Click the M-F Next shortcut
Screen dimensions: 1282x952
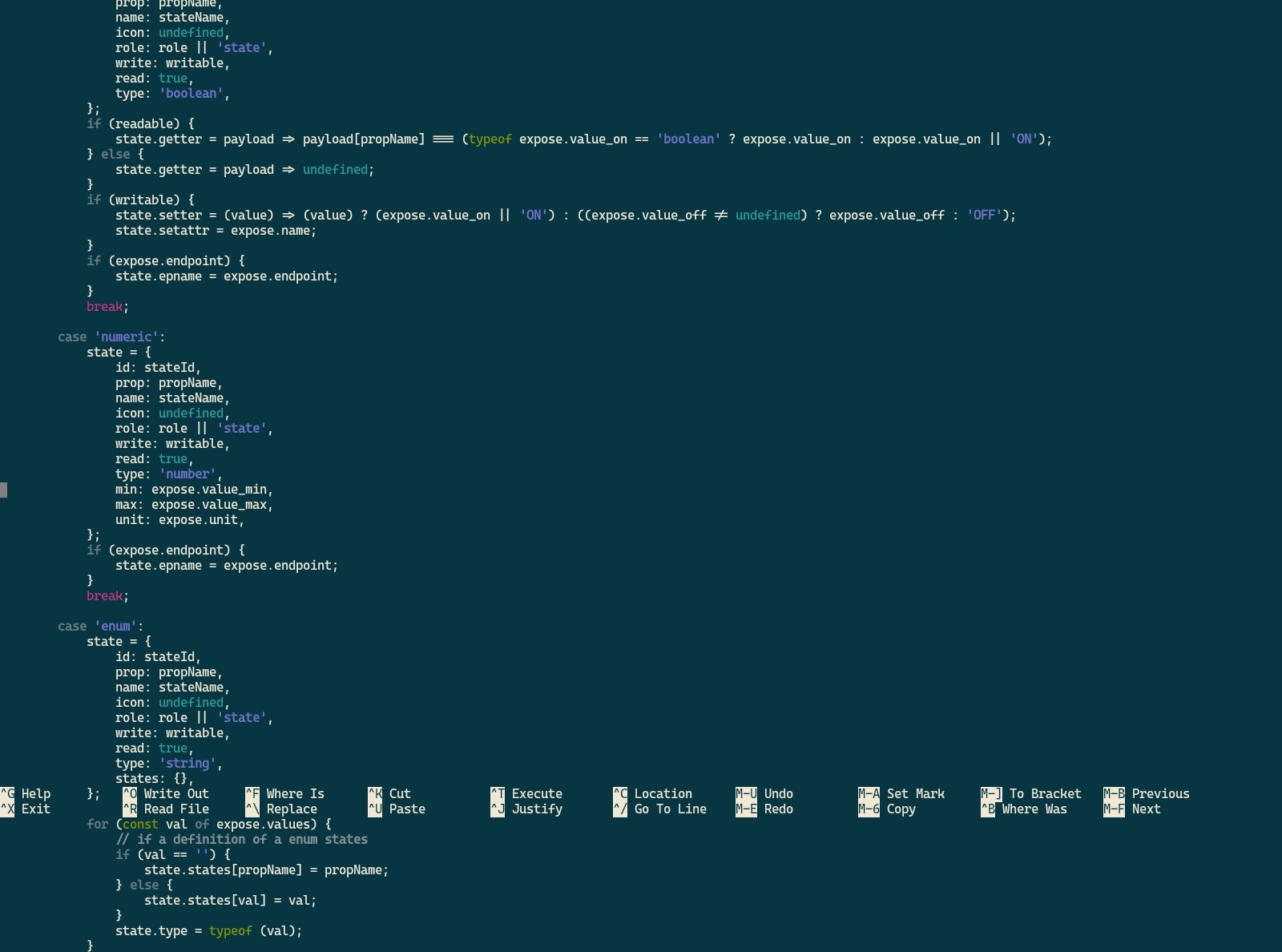coord(1132,809)
